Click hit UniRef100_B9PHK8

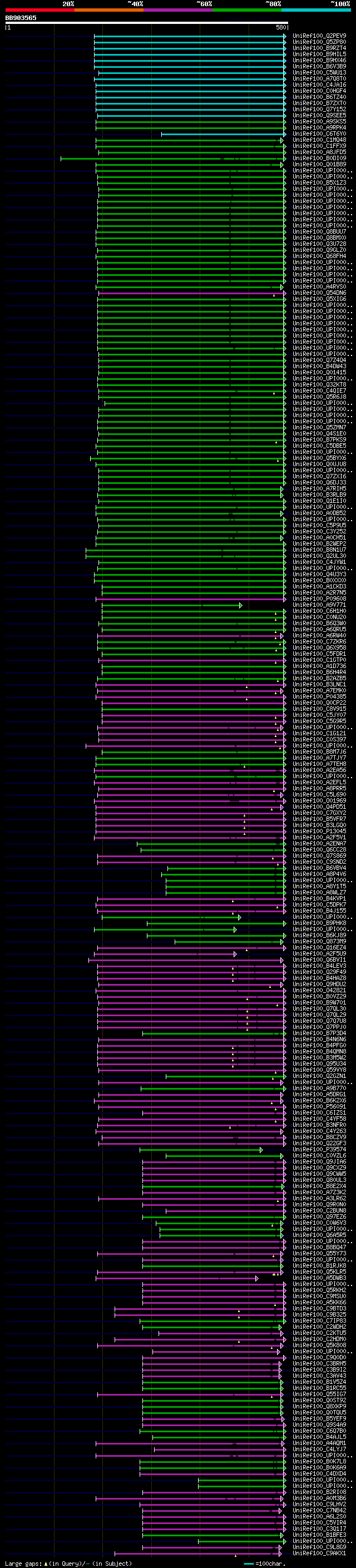(319, 923)
